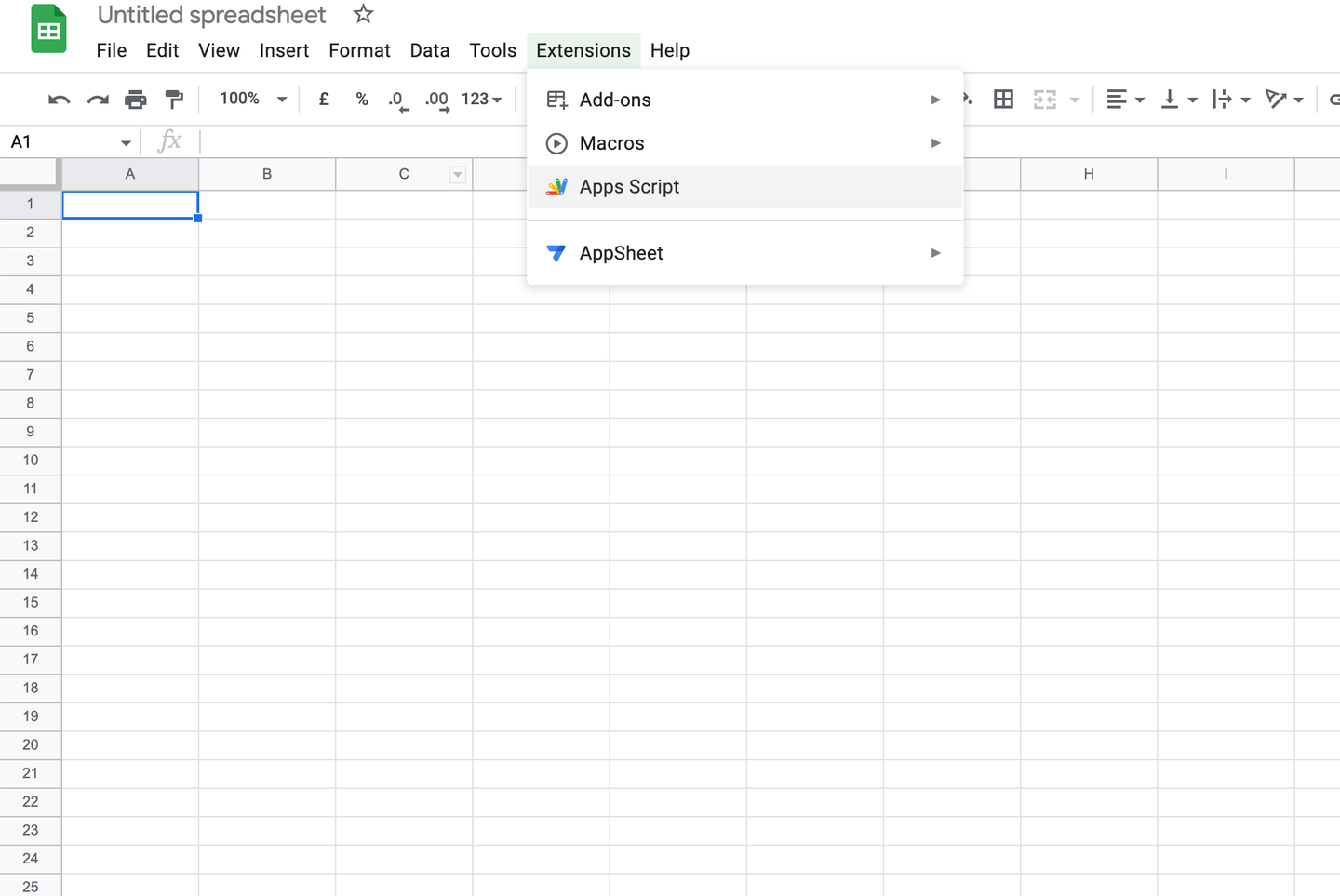Click the vertical align icon
Screen dimensions: 1340x896
[x=1172, y=98]
